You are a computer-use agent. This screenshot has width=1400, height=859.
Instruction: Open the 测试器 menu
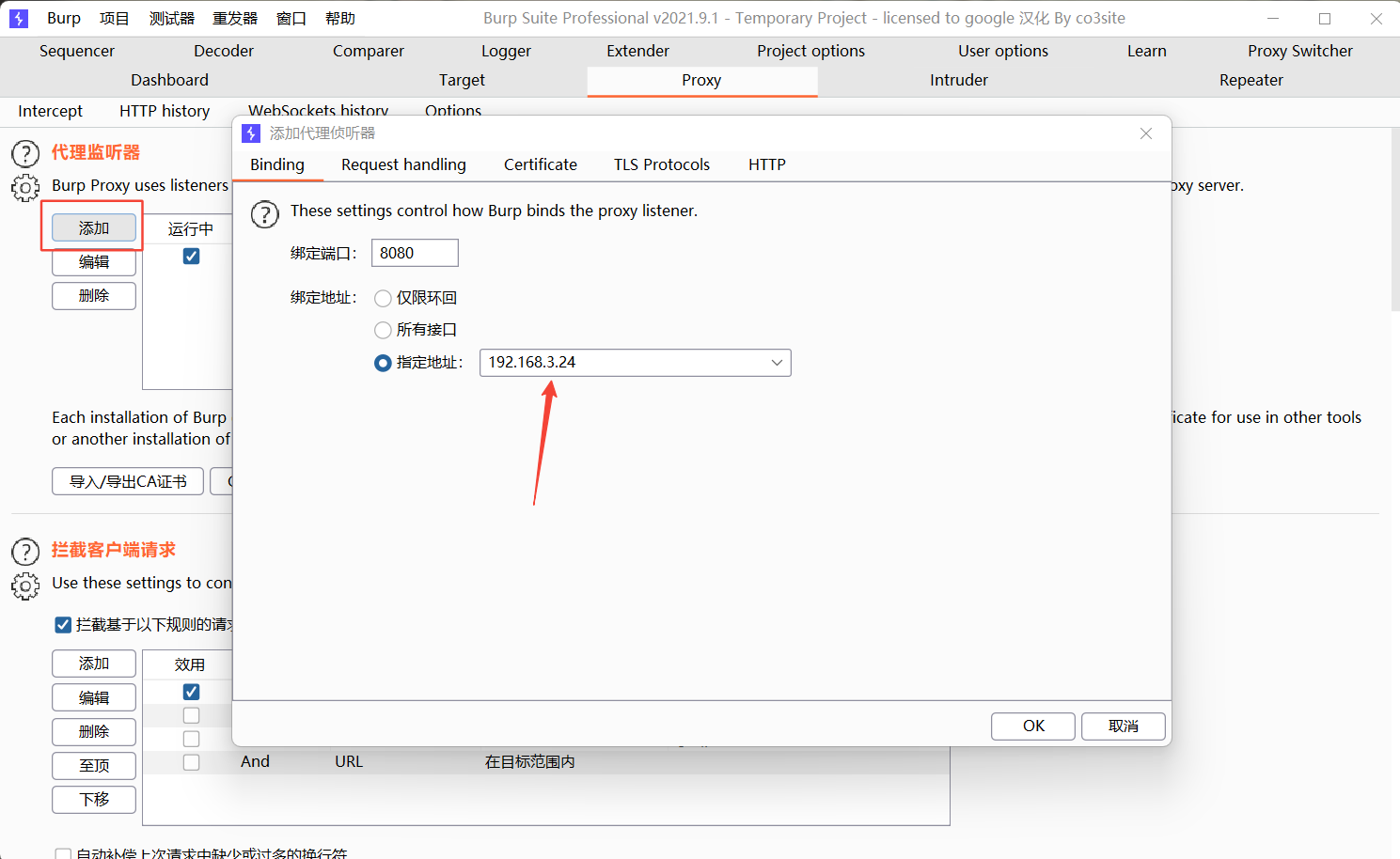[x=172, y=18]
